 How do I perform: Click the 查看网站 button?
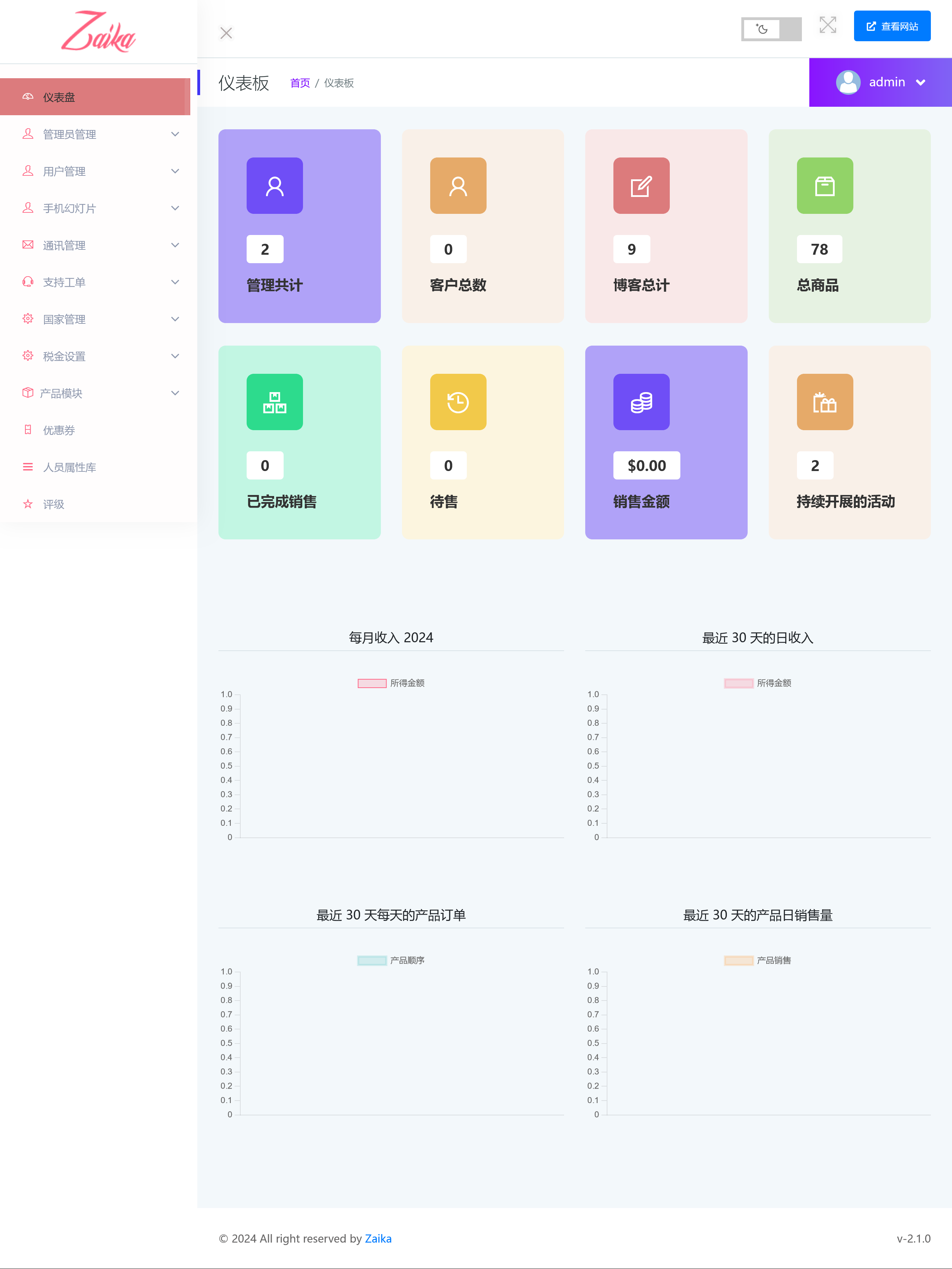click(892, 26)
